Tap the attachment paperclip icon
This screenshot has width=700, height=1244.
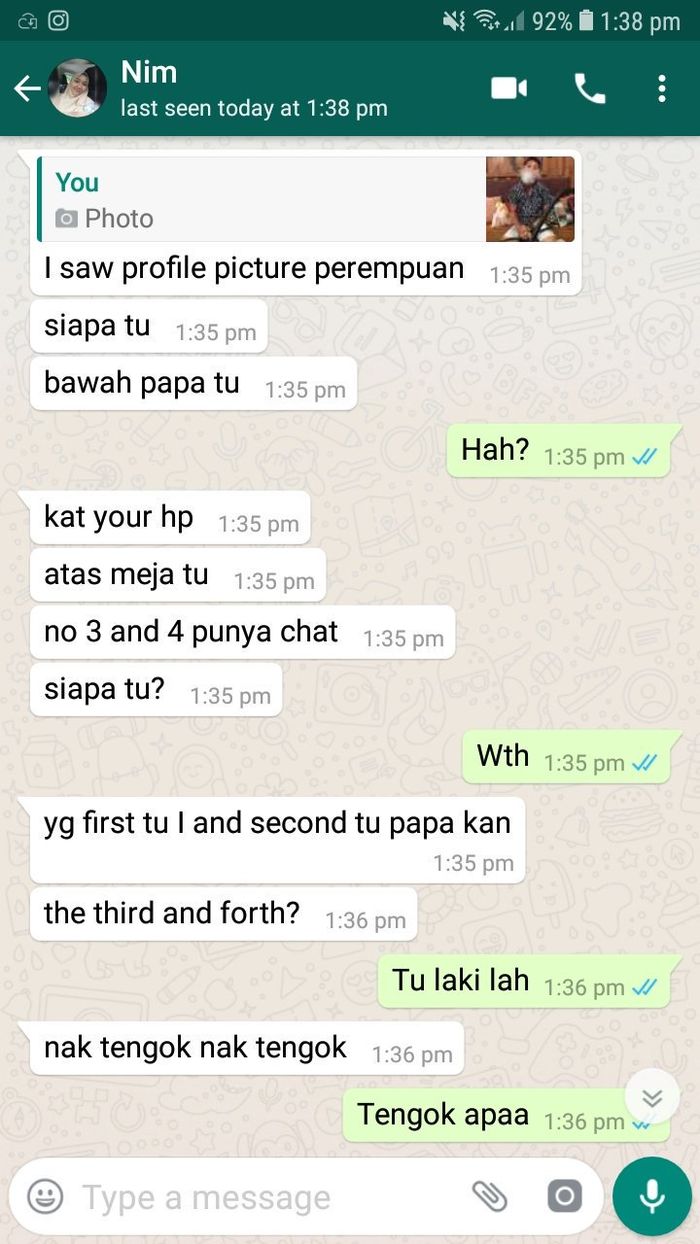point(489,1196)
